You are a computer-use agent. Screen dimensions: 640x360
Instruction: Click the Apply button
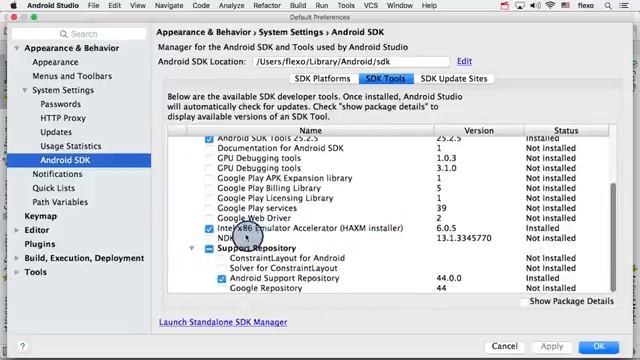coord(552,347)
